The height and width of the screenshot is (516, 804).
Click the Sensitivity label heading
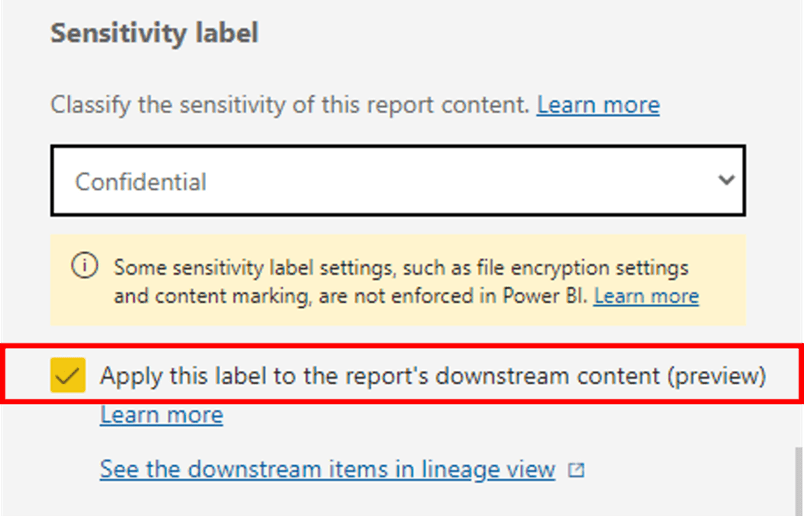[154, 33]
